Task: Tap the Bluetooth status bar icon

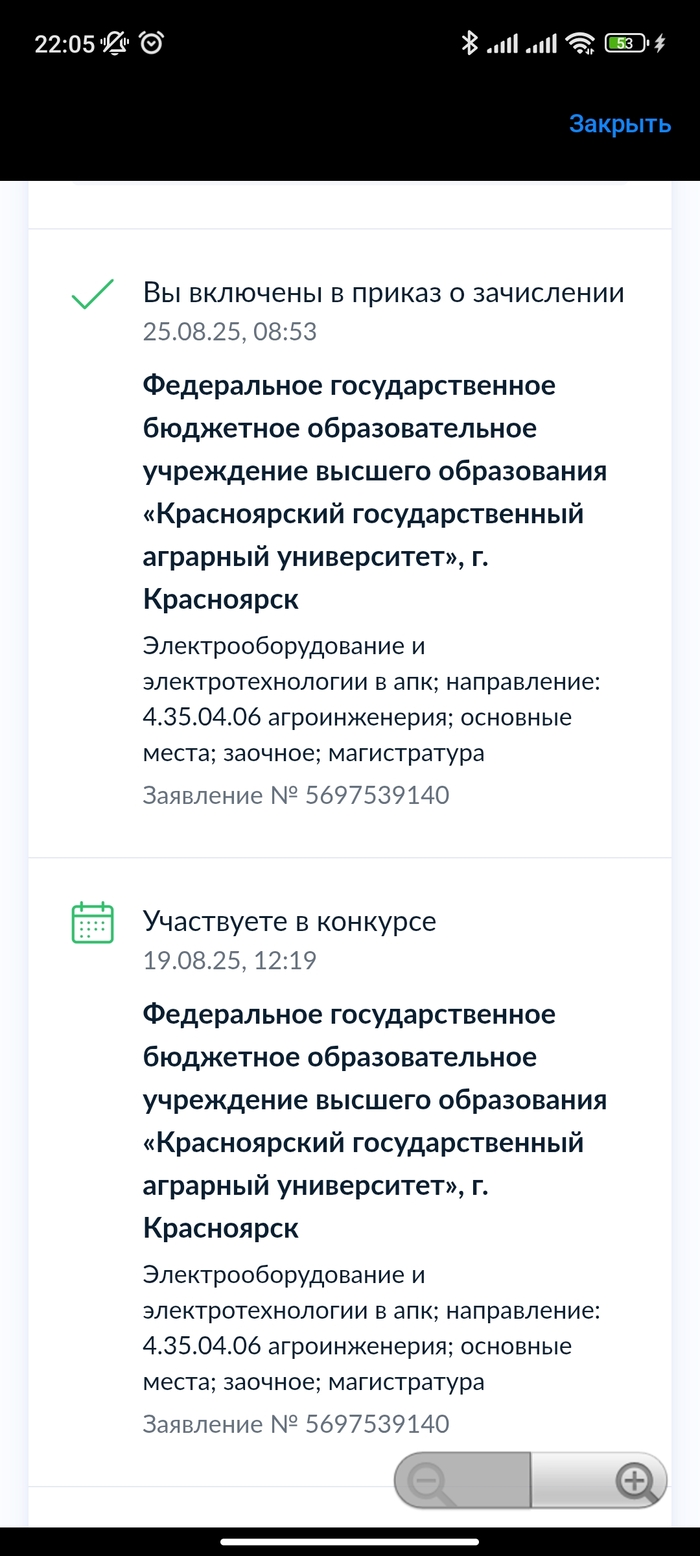Action: (x=468, y=43)
